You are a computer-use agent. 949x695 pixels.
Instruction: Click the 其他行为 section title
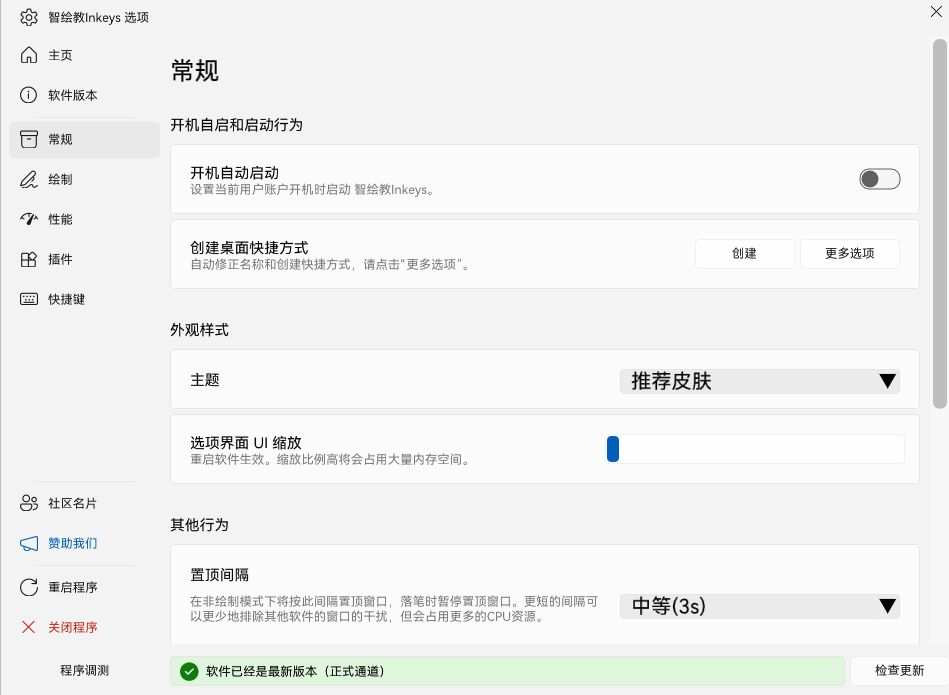click(200, 524)
